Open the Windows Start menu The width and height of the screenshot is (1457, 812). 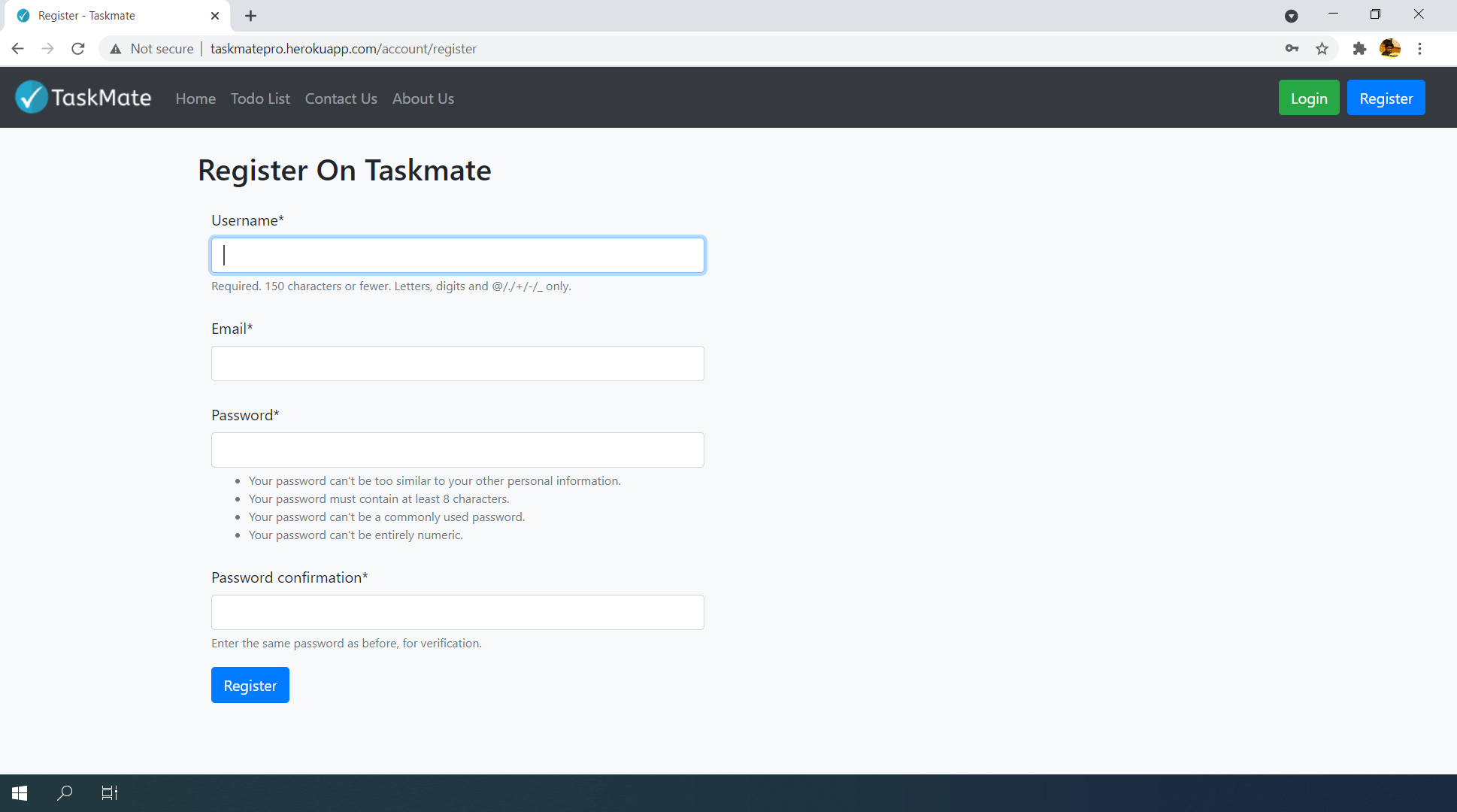[x=18, y=792]
